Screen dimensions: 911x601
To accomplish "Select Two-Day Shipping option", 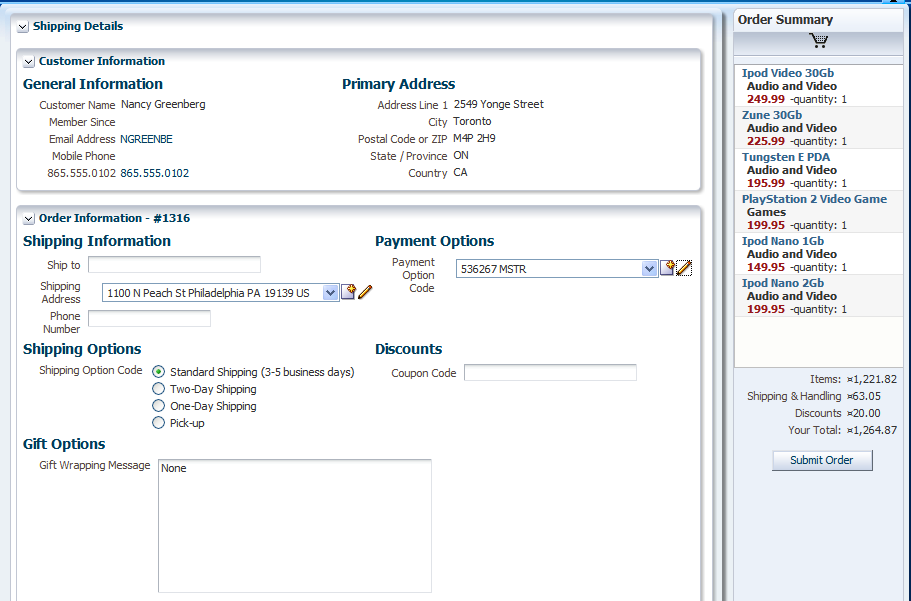I will click(158, 389).
